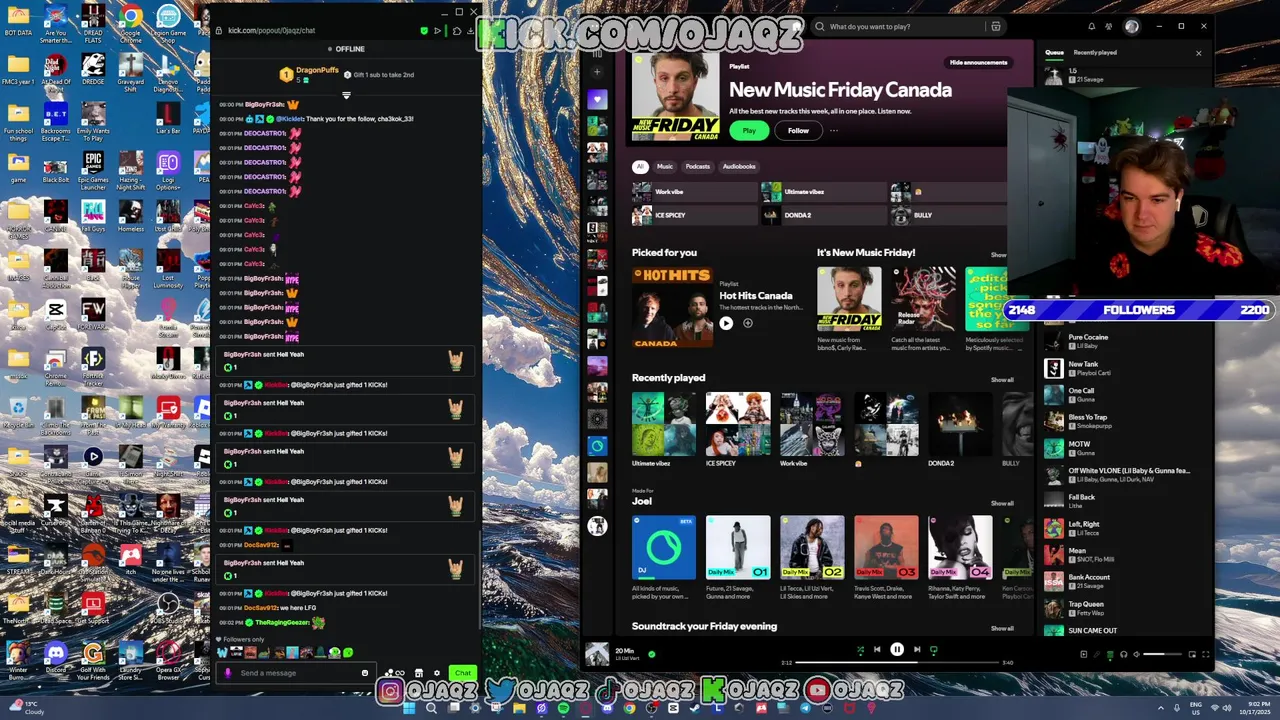Skip to next track in Spotify
The height and width of the screenshot is (720, 1280).
[917, 650]
